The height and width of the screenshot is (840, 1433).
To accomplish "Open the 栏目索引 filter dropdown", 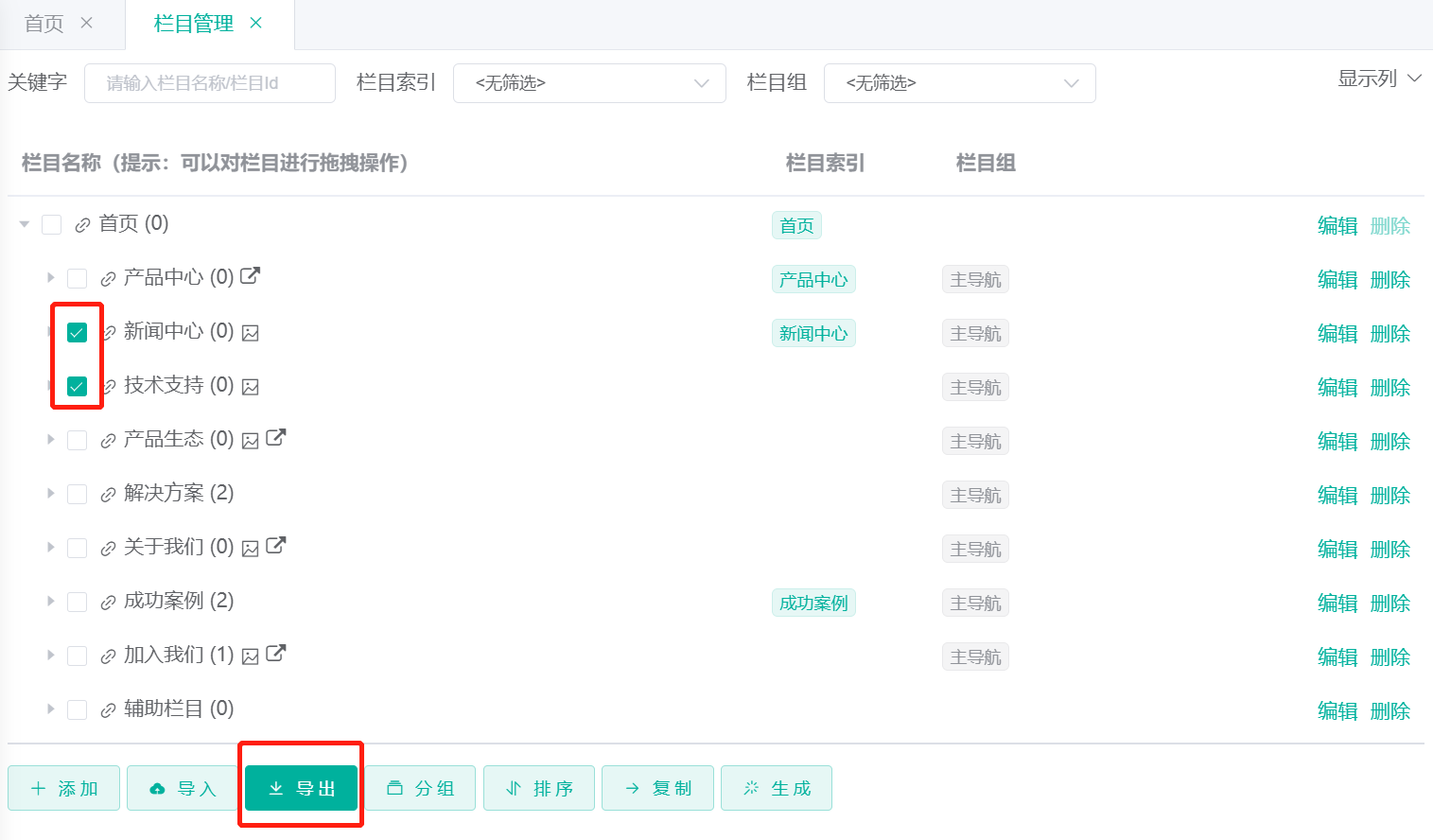I will click(x=589, y=83).
